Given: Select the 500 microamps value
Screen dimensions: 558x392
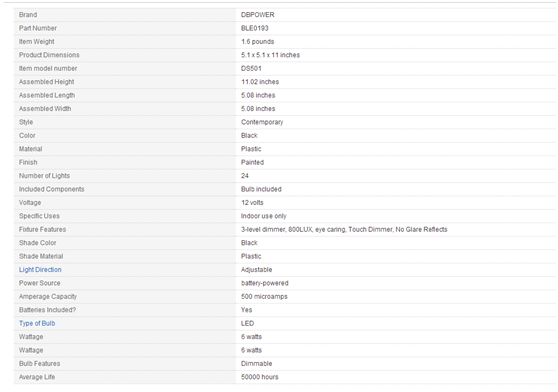Looking at the screenshot, I should click(x=264, y=297).
